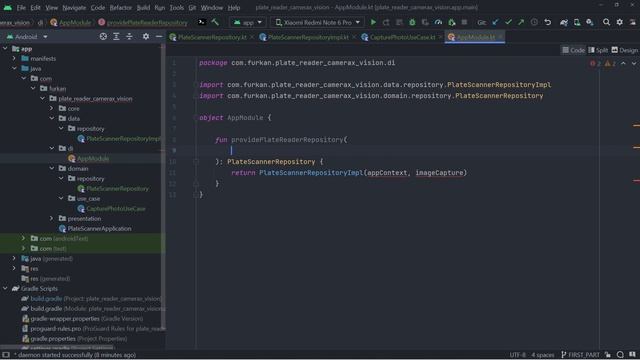
Task: Open IDE settings gear in main toolbar
Action: tap(620, 22)
